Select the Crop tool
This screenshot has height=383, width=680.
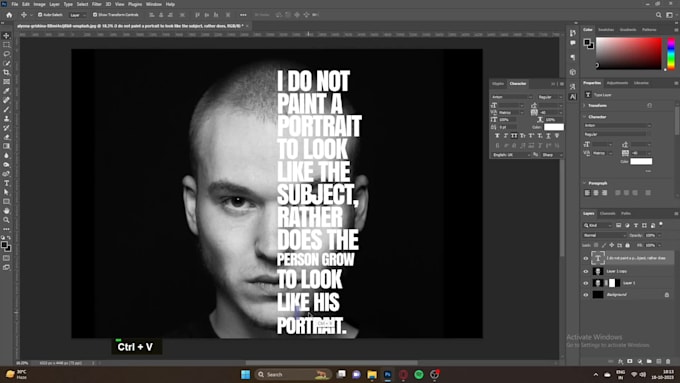pos(7,72)
